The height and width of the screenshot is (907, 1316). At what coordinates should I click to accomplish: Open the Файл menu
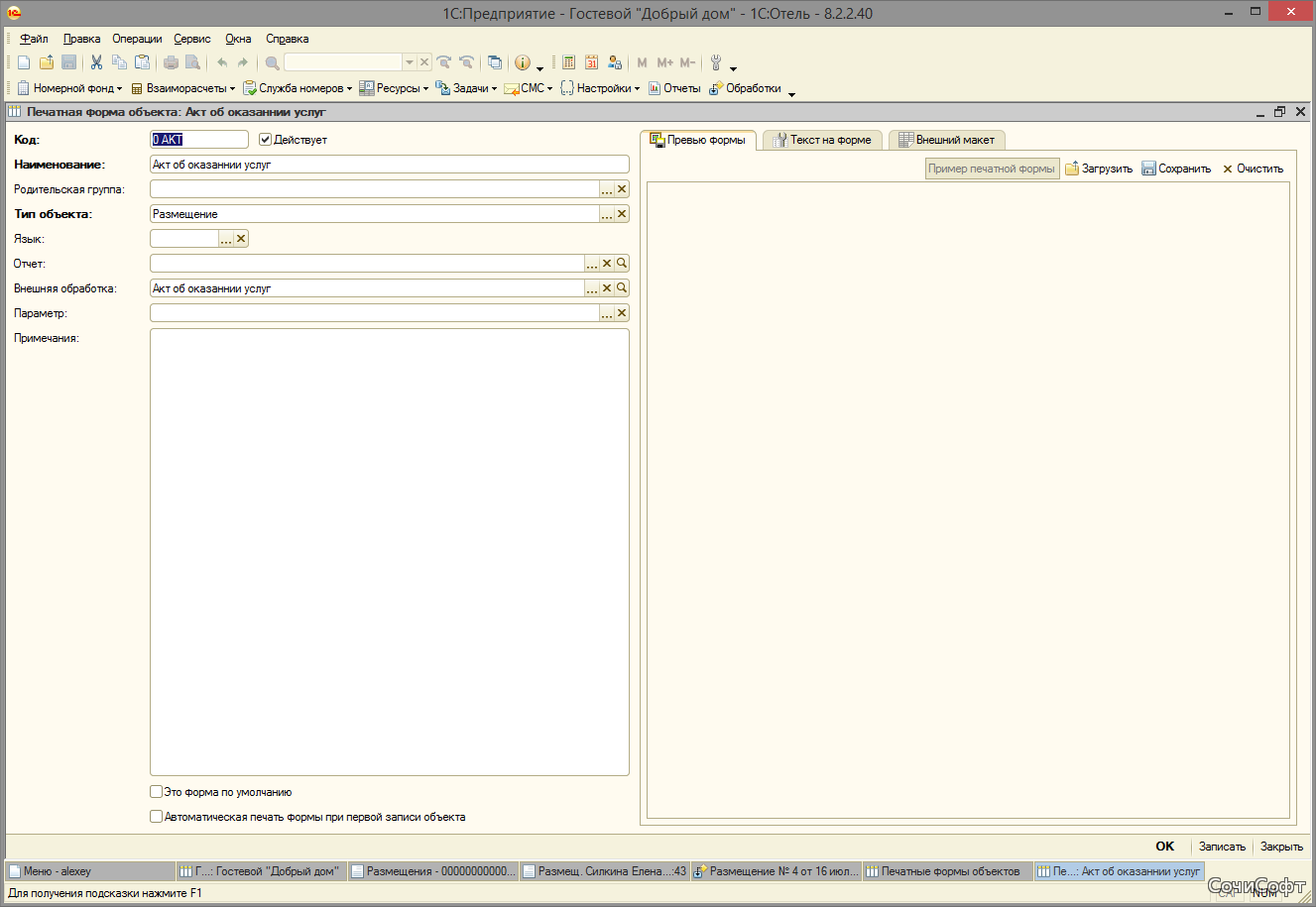point(34,39)
